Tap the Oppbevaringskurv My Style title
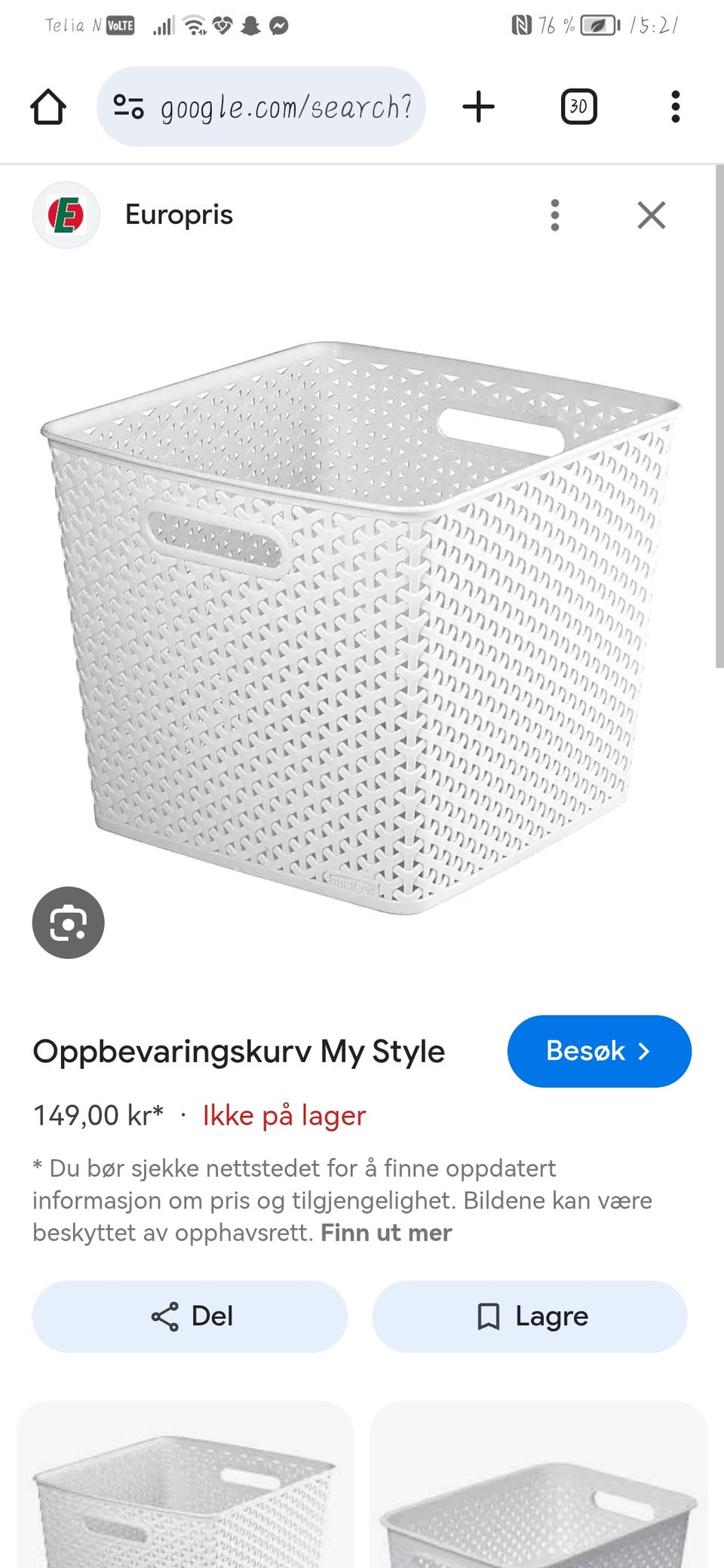724x1568 pixels. click(x=238, y=1052)
